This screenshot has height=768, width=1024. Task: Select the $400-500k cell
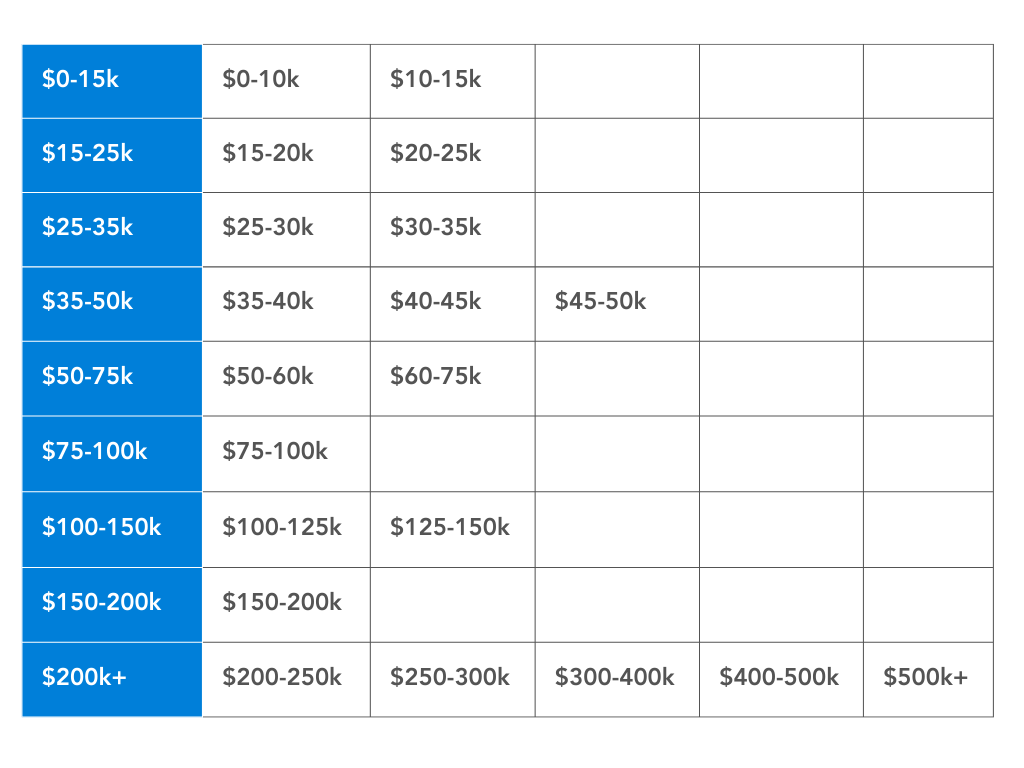(780, 678)
